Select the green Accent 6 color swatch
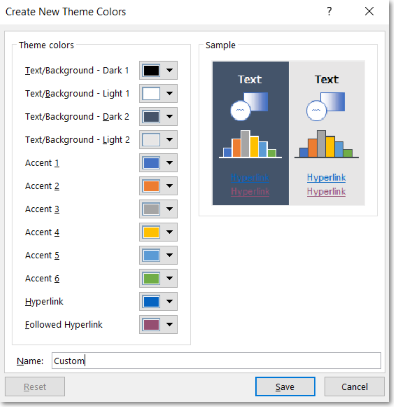This screenshot has width=394, height=407. coord(151,278)
